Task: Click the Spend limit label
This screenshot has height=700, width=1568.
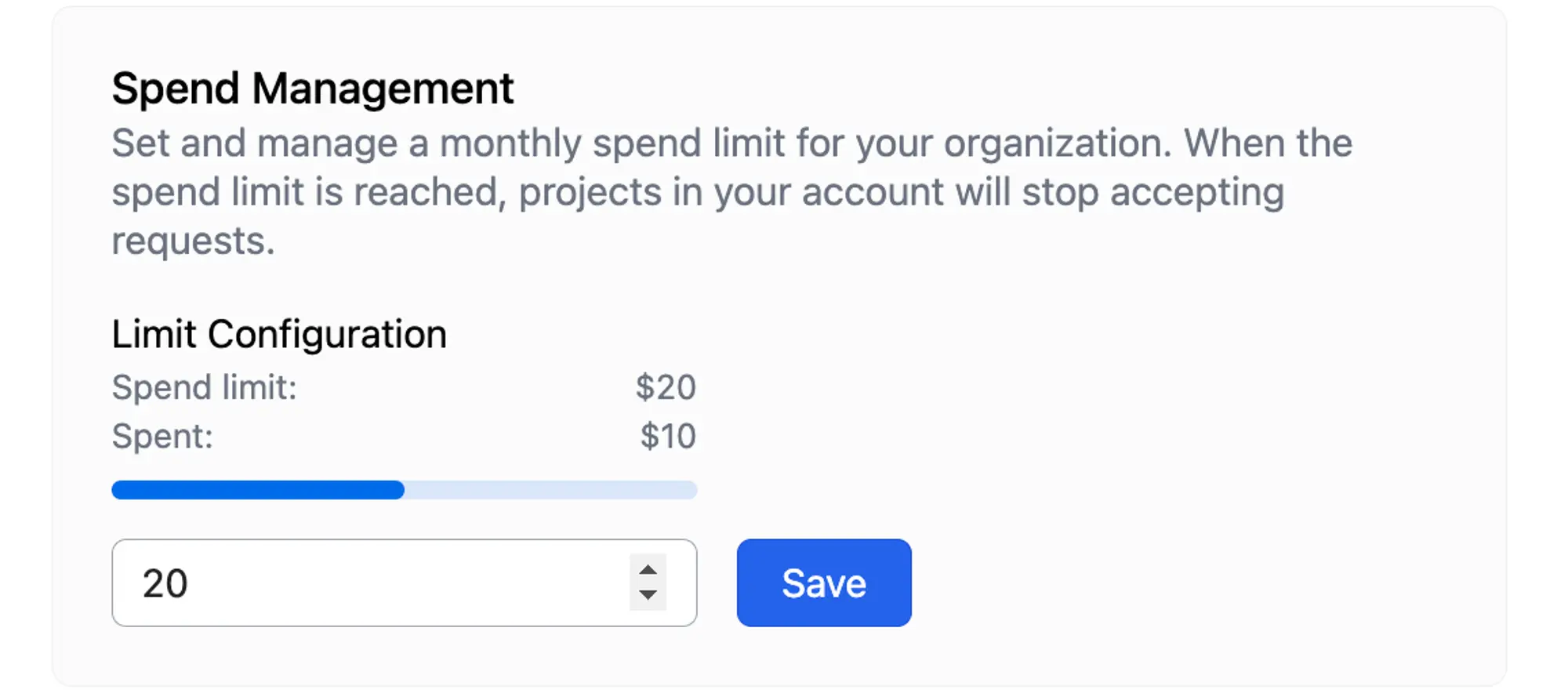Action: tap(205, 387)
